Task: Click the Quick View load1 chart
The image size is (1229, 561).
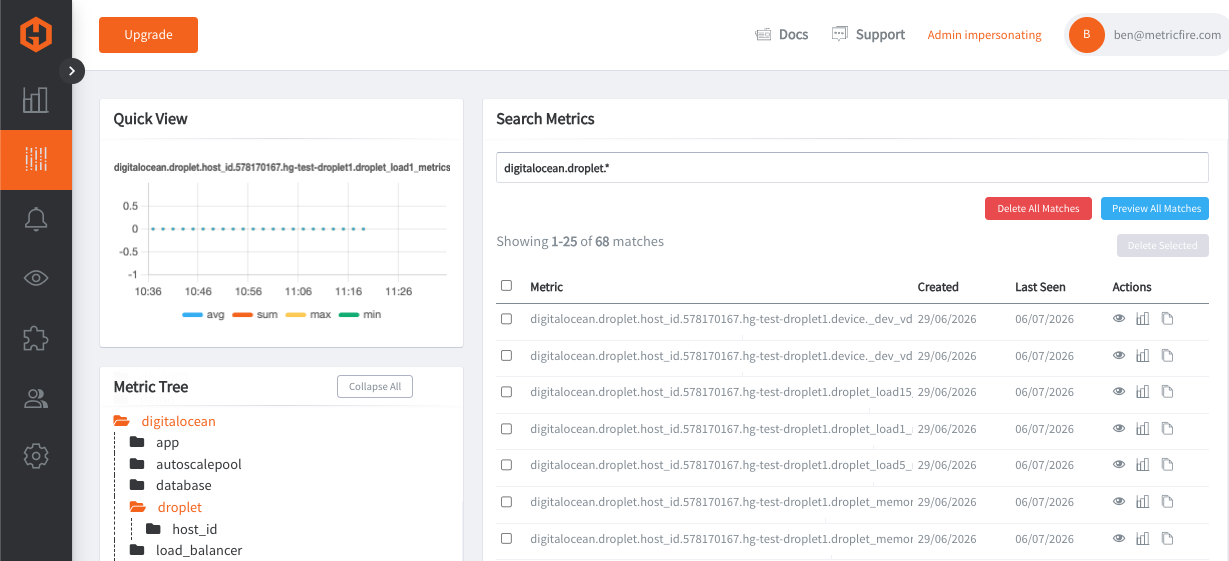Action: [281, 242]
